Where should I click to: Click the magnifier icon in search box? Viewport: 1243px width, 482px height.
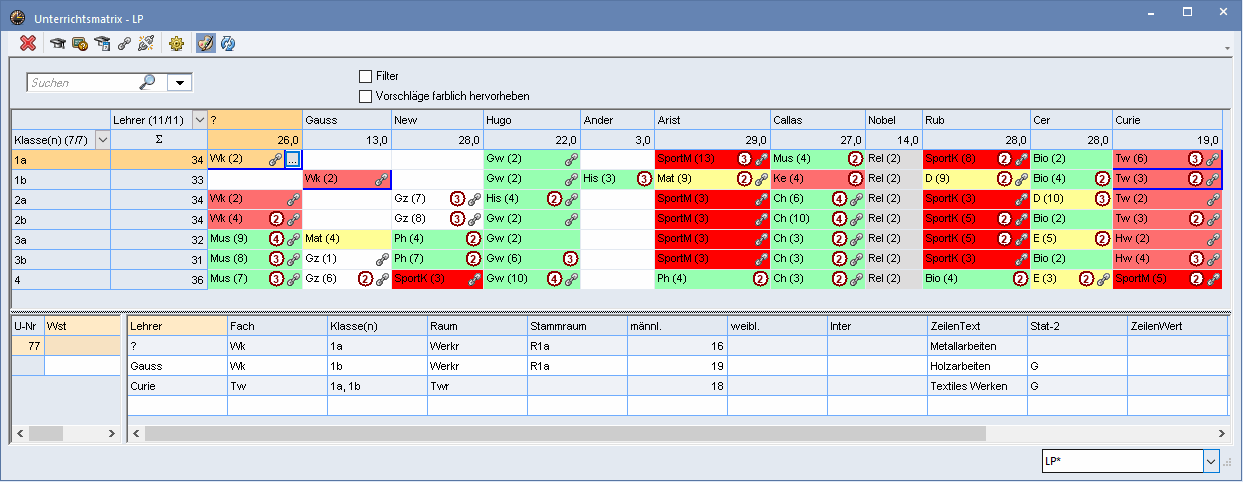(148, 82)
